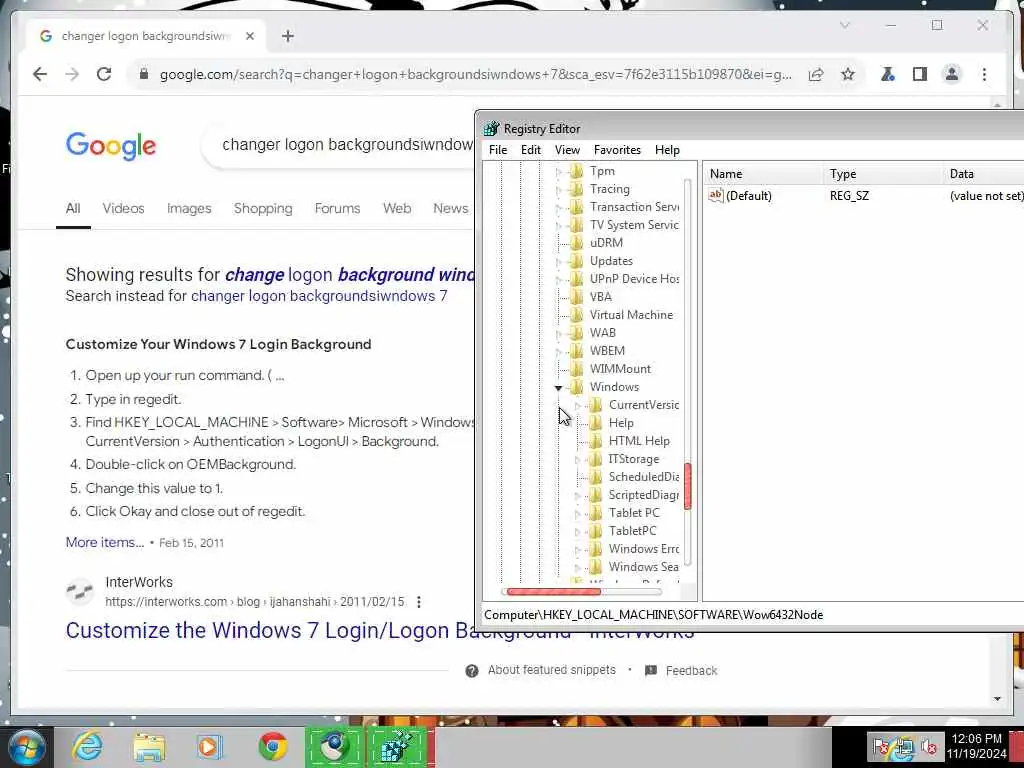Expand the WBEM key

(558, 351)
